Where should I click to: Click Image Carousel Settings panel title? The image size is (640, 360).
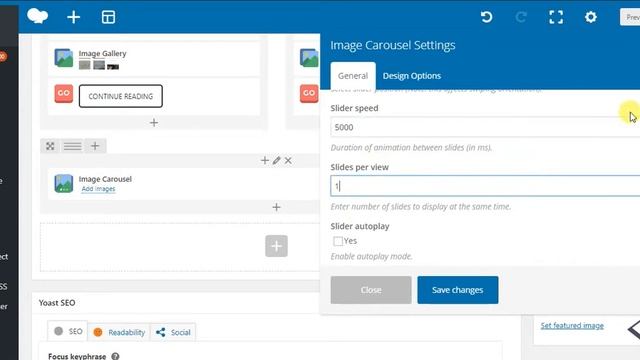393,45
